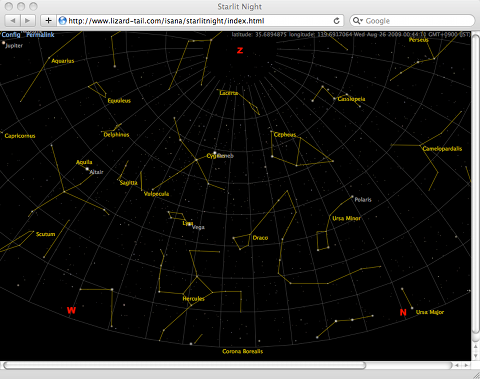Click the browser forward arrow button
The width and height of the screenshot is (480, 379).
click(x=28, y=21)
